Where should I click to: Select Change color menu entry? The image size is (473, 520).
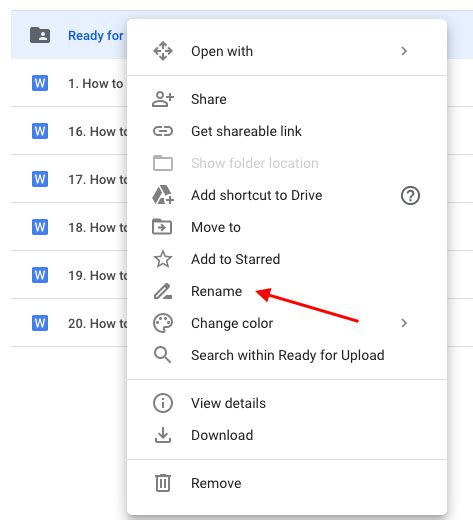pyautogui.click(x=287, y=323)
